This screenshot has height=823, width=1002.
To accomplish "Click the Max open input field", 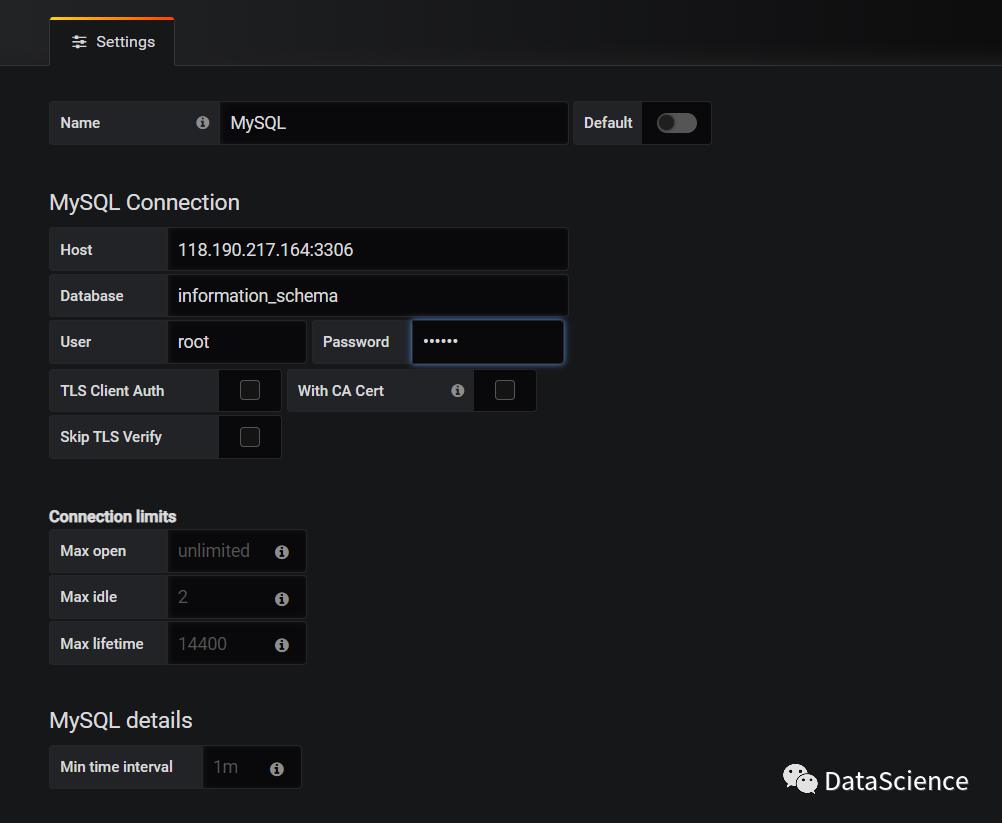I will 236,551.
